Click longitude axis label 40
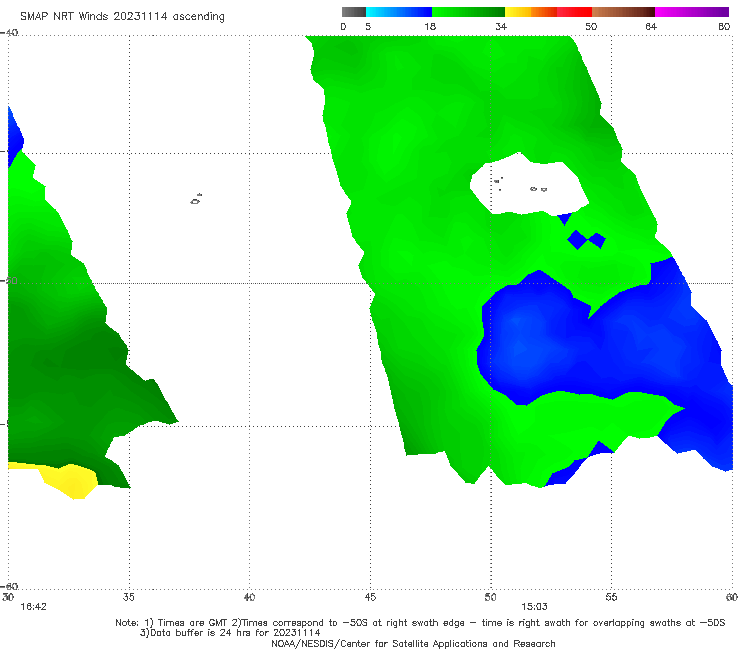 (x=249, y=597)
